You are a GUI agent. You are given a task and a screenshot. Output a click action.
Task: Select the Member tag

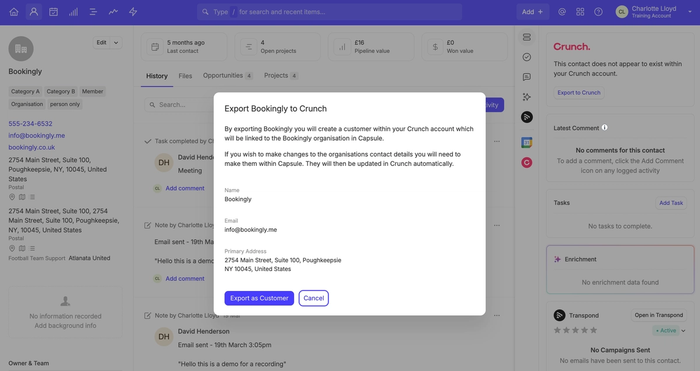tap(92, 92)
